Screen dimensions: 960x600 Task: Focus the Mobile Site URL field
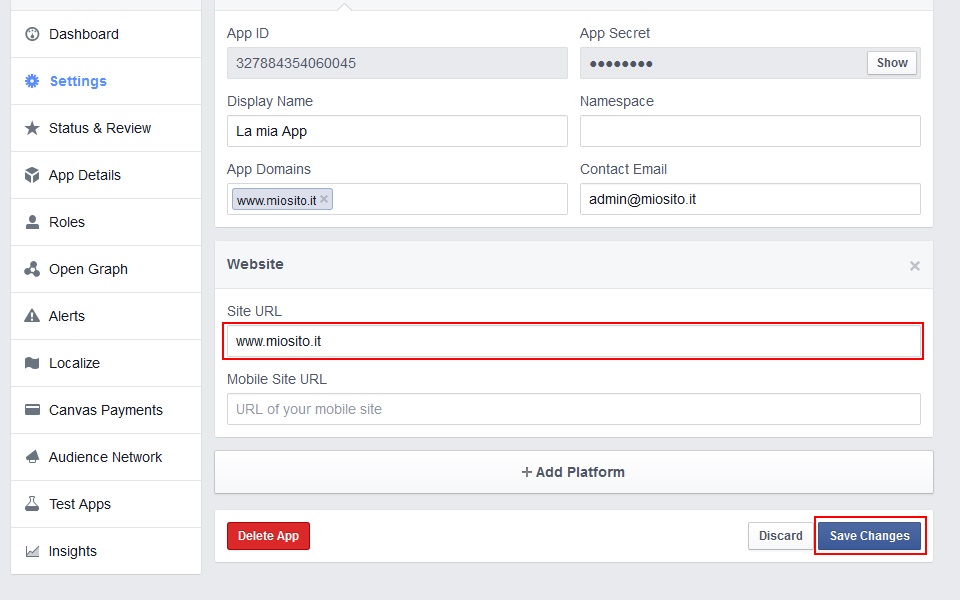pos(573,409)
